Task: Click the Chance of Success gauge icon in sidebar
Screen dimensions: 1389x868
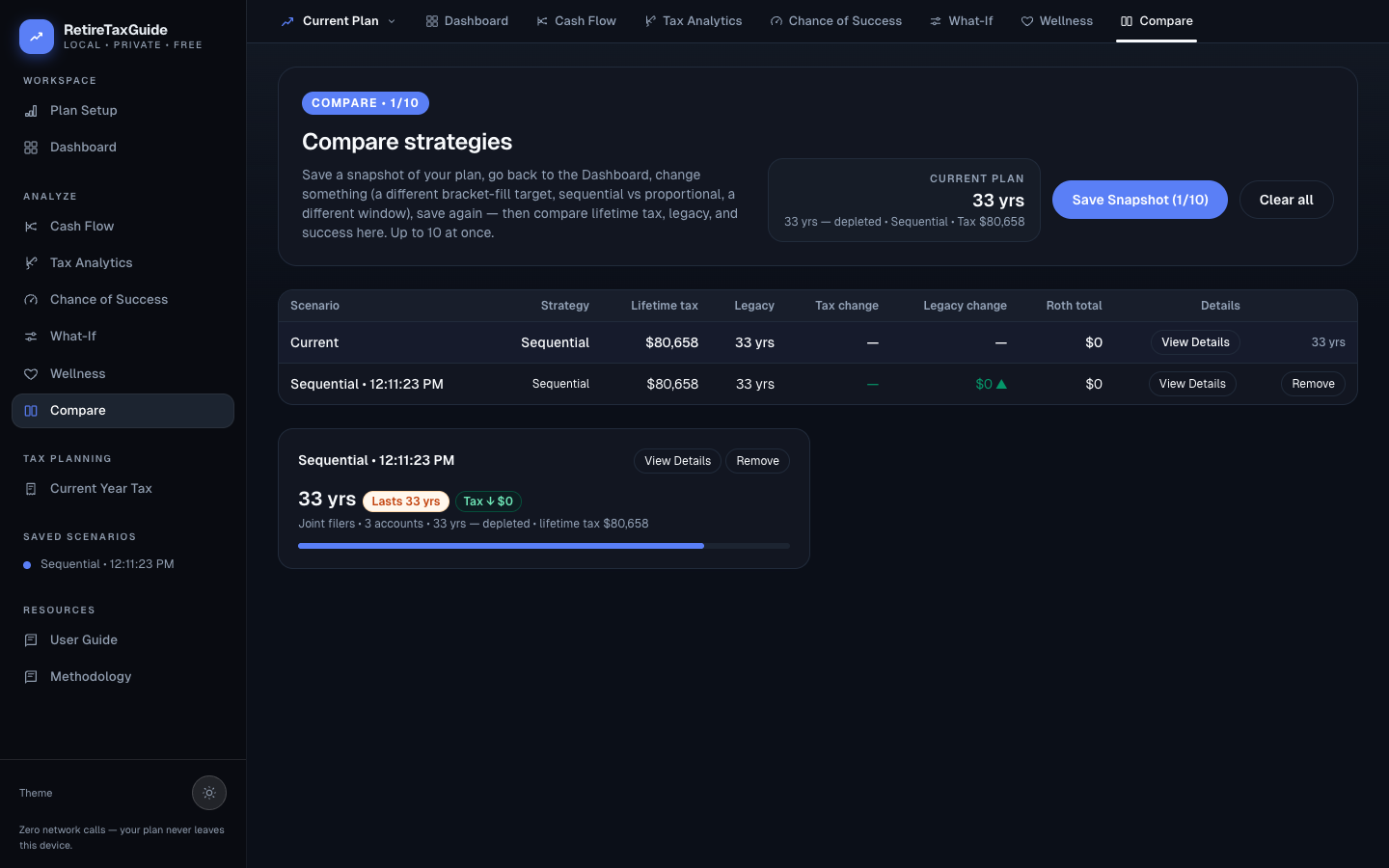Action: pos(31,300)
